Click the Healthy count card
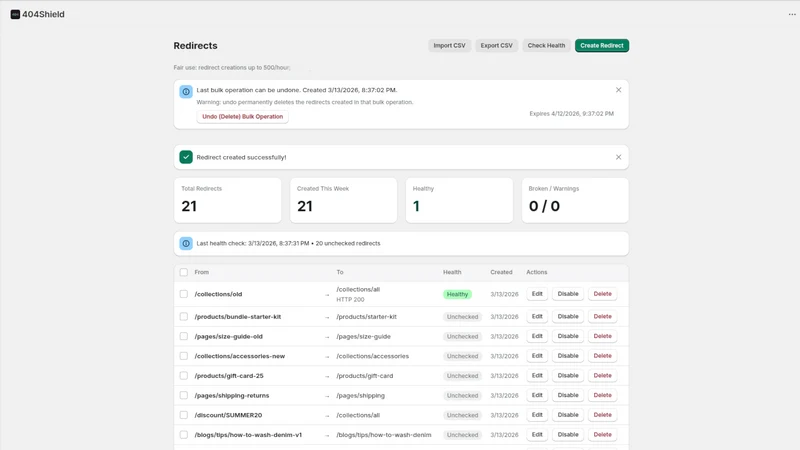Screen dimensions: 800x450 coord(459,200)
